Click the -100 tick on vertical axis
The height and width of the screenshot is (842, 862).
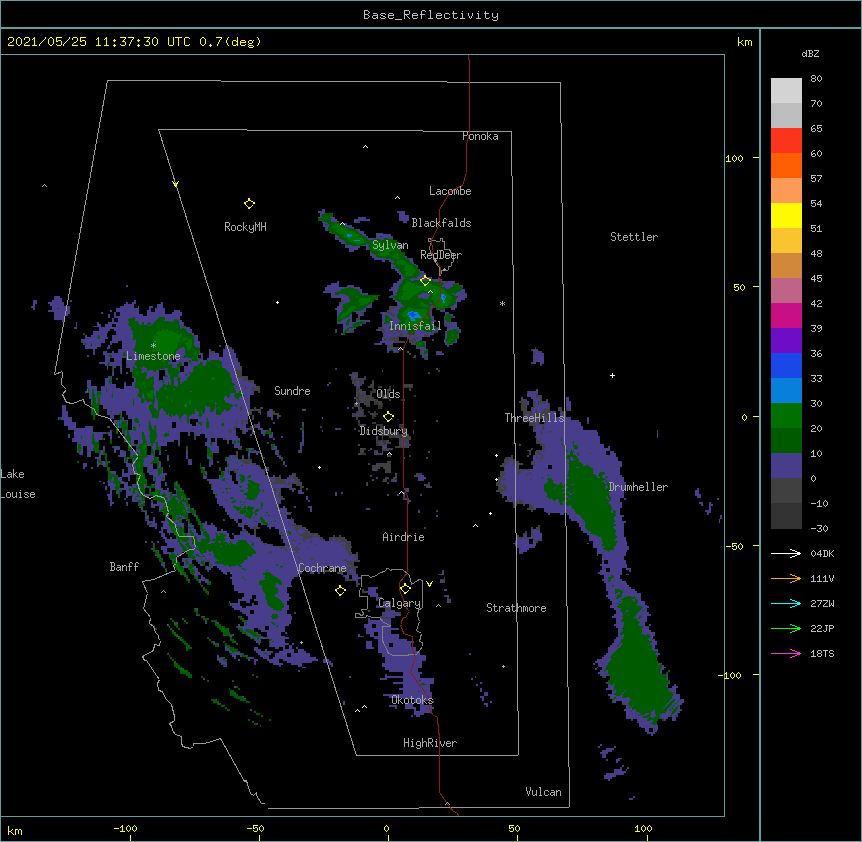tap(731, 675)
